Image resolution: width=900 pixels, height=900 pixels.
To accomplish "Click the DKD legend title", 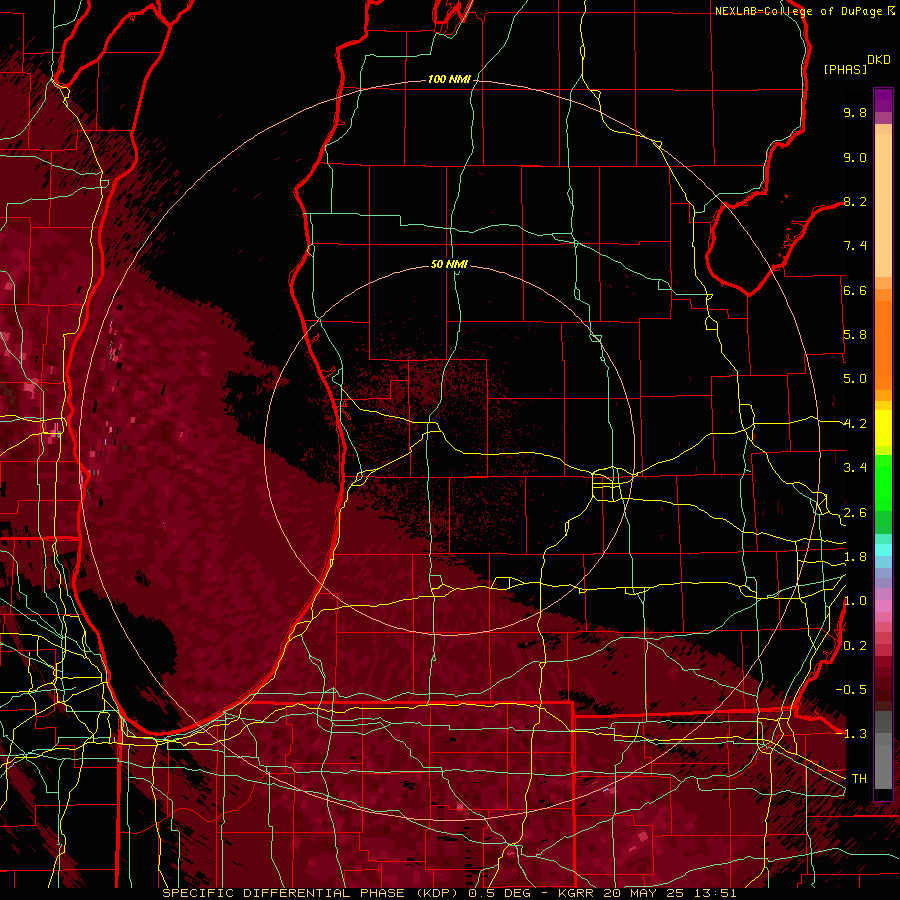I will (x=879, y=60).
